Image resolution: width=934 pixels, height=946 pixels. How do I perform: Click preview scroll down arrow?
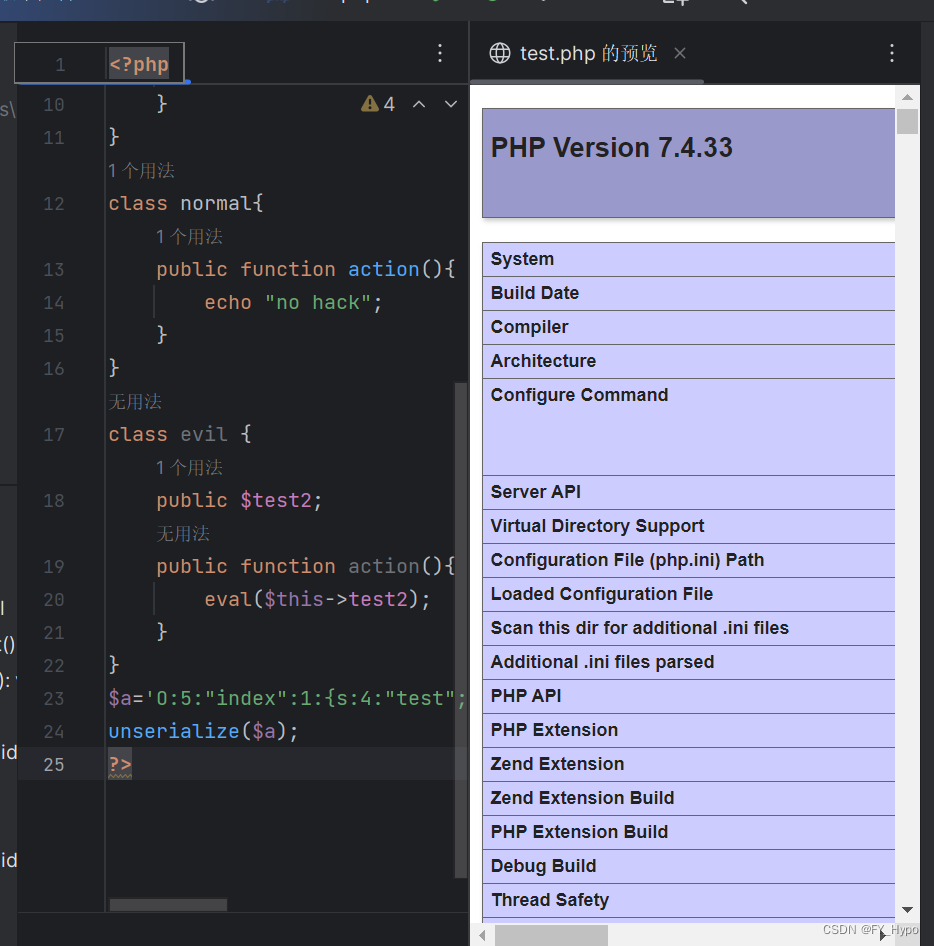[x=907, y=910]
